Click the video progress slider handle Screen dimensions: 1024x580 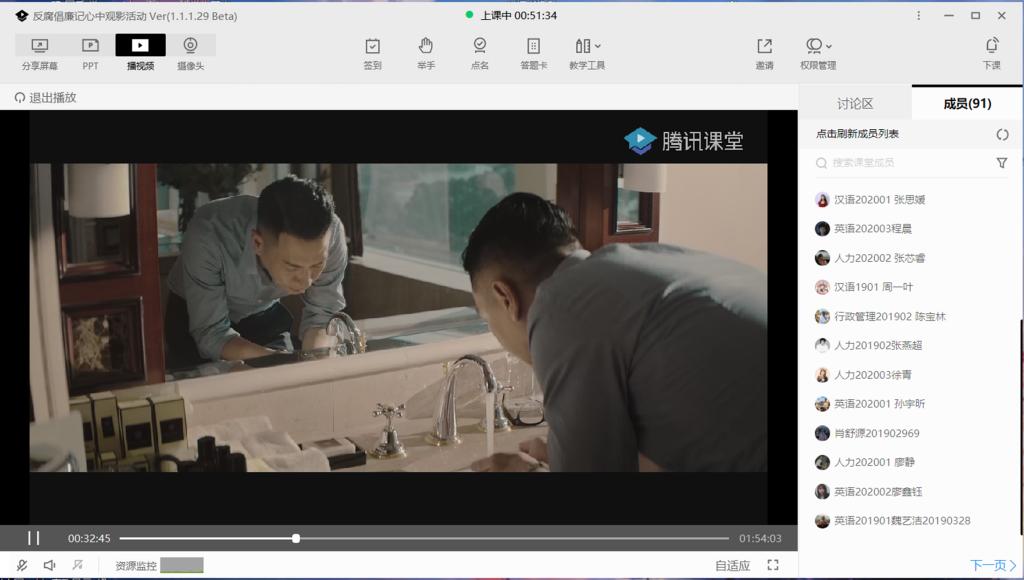296,538
